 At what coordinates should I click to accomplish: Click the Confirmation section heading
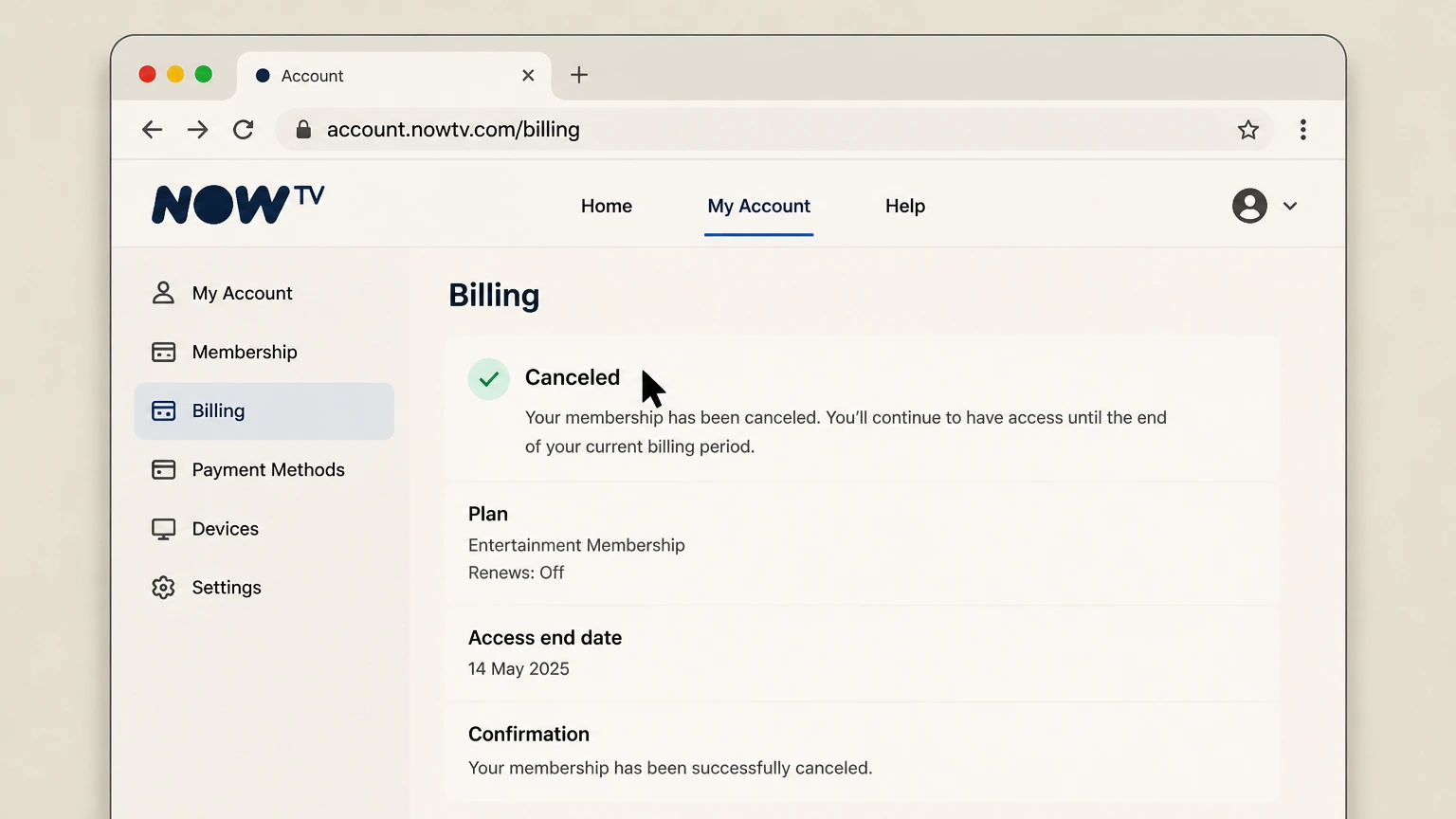(x=529, y=734)
